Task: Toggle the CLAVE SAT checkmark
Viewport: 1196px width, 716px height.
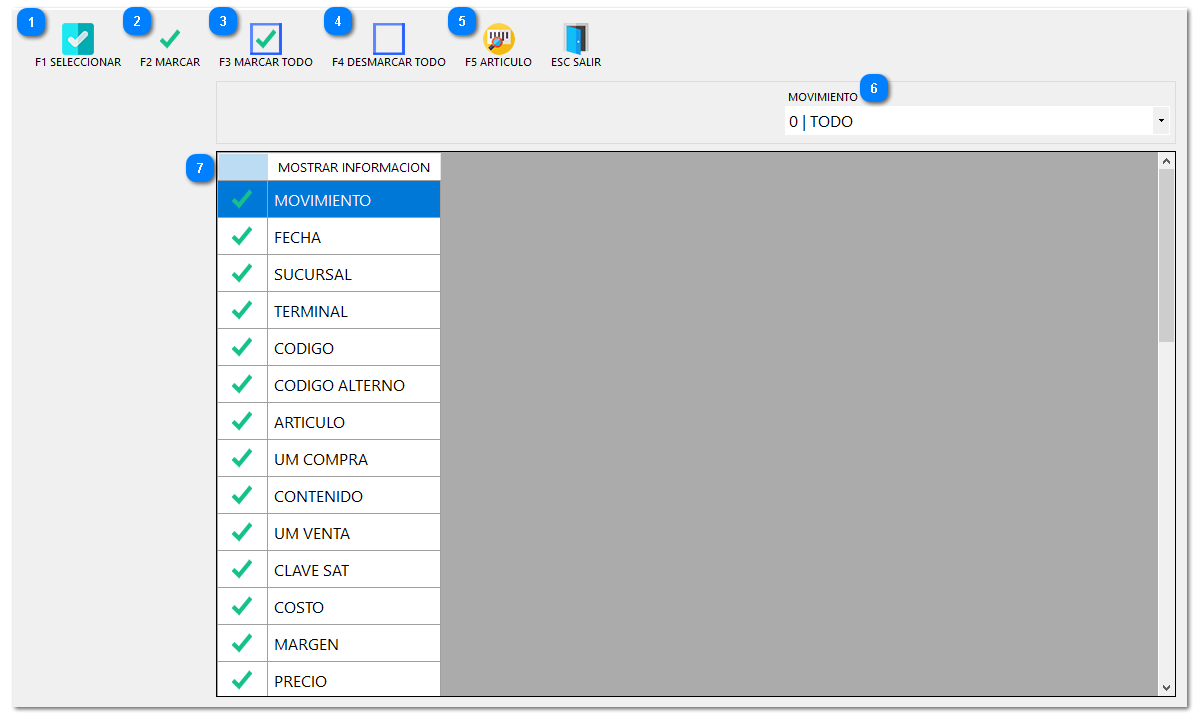Action: (x=242, y=570)
